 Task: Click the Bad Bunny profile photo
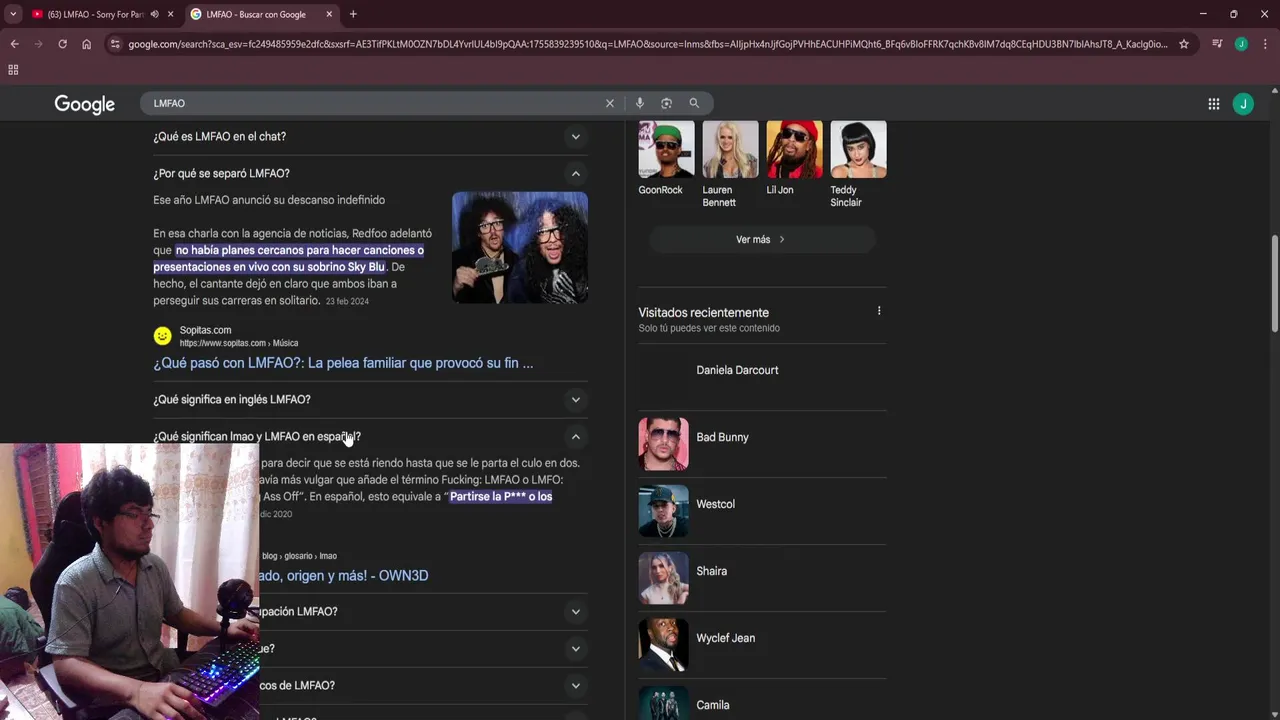664,444
